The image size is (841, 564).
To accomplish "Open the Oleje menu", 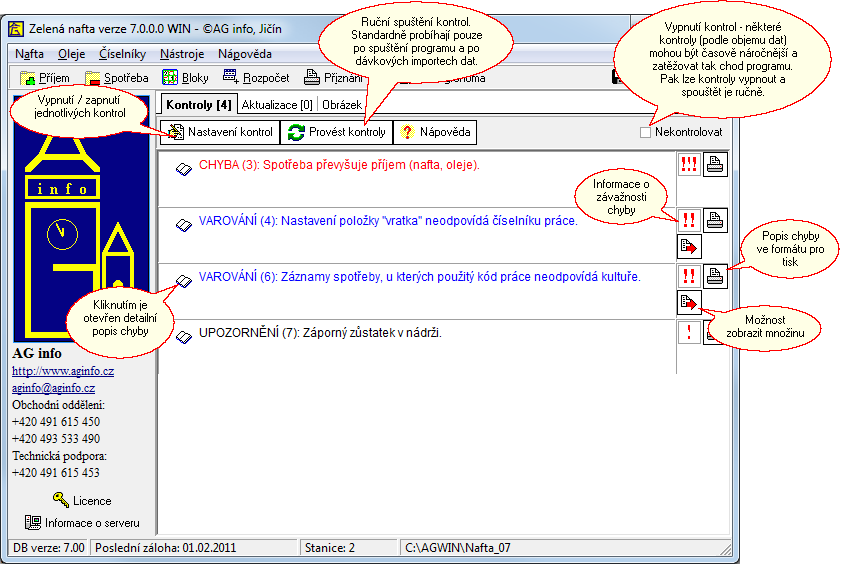I will click(x=71, y=54).
